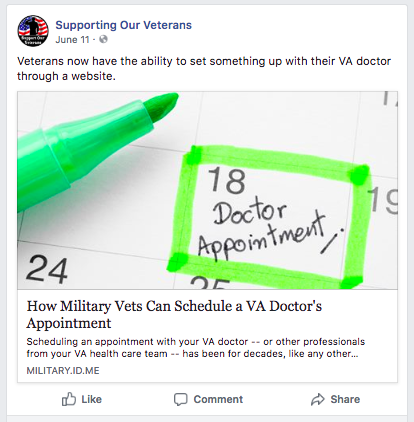Select the Share text label

[x=345, y=399]
